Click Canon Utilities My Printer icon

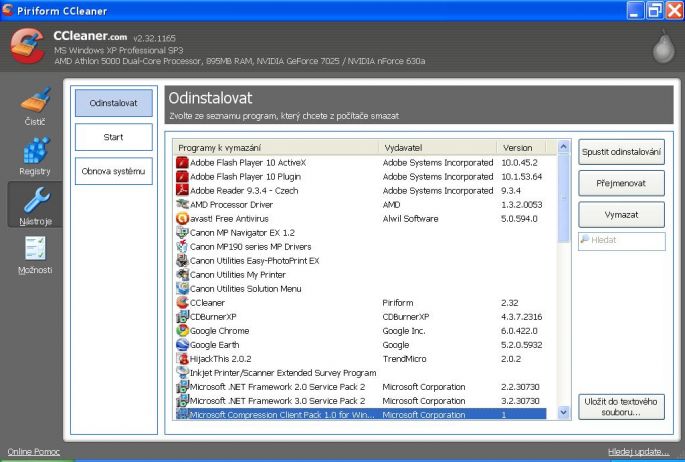click(x=182, y=275)
